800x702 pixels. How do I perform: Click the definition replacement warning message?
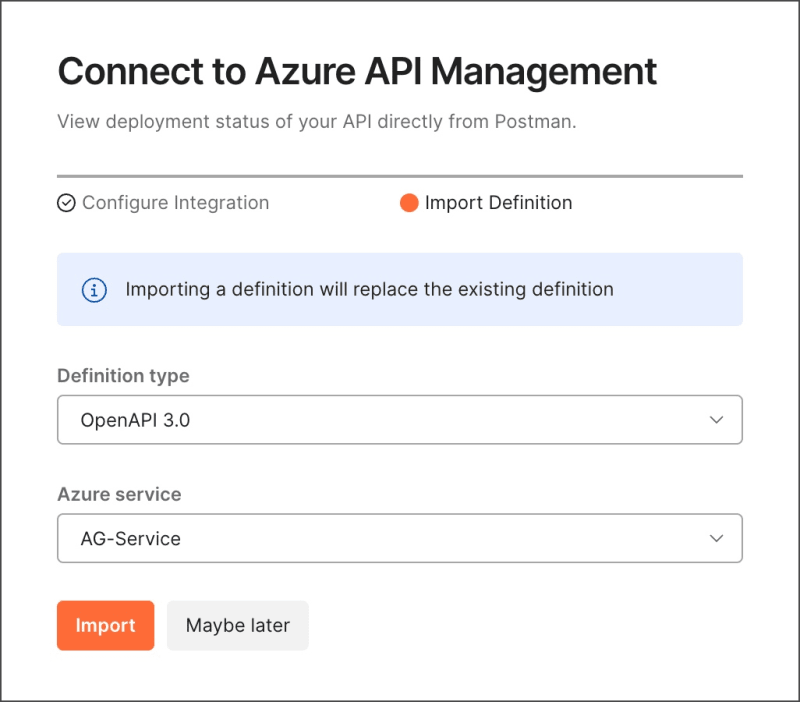(x=367, y=289)
